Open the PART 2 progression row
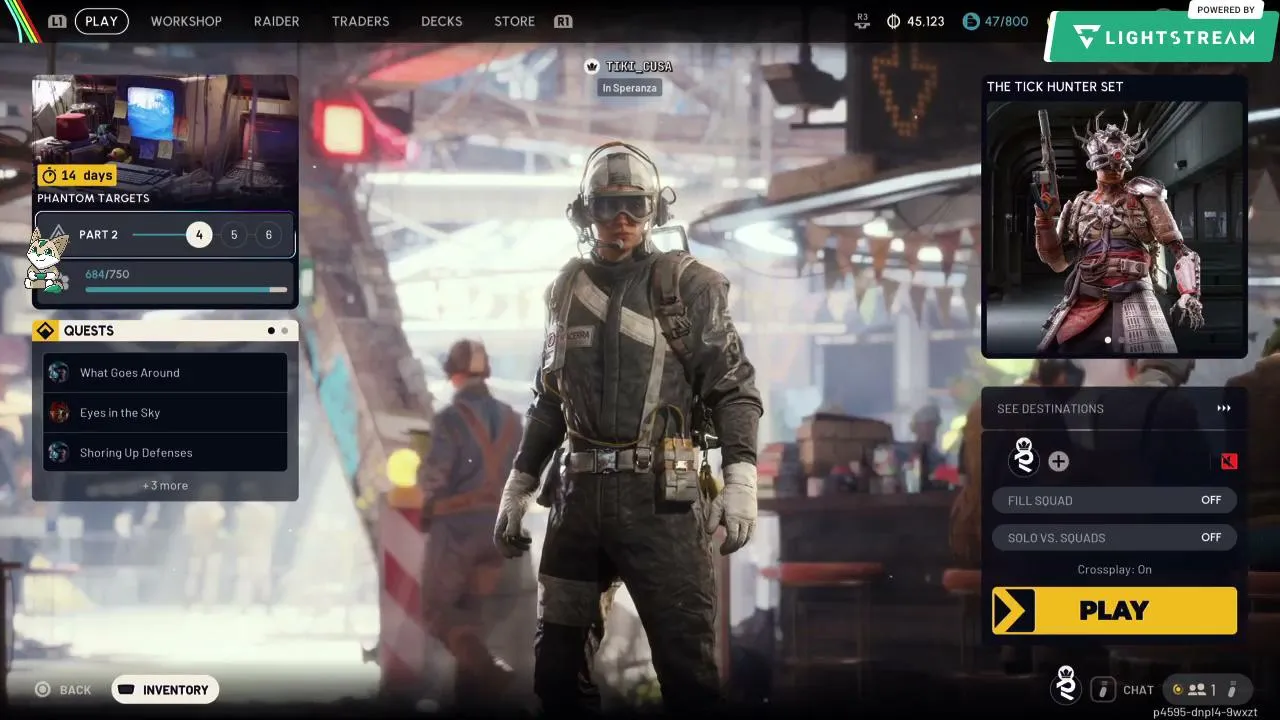This screenshot has width=1280, height=720. 166,235
